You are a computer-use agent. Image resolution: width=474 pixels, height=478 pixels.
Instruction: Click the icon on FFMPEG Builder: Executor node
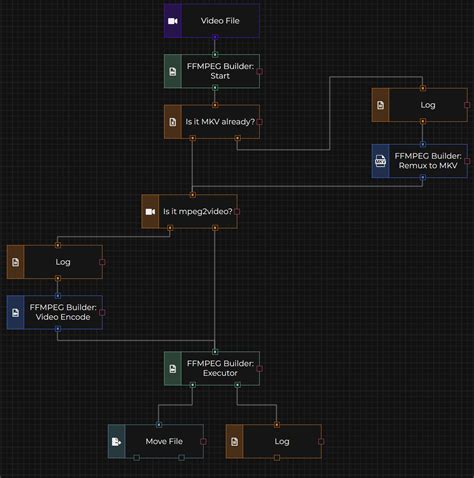pyautogui.click(x=173, y=369)
